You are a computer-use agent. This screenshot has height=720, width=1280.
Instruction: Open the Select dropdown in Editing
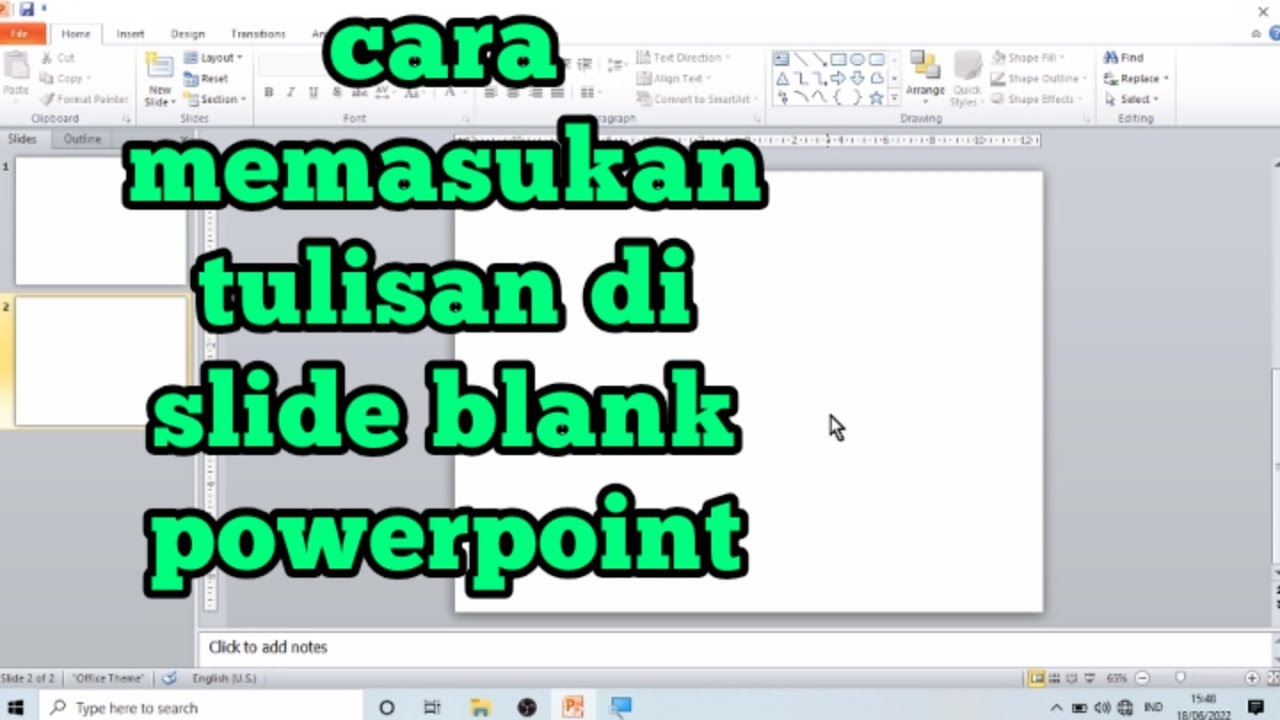coord(1132,100)
